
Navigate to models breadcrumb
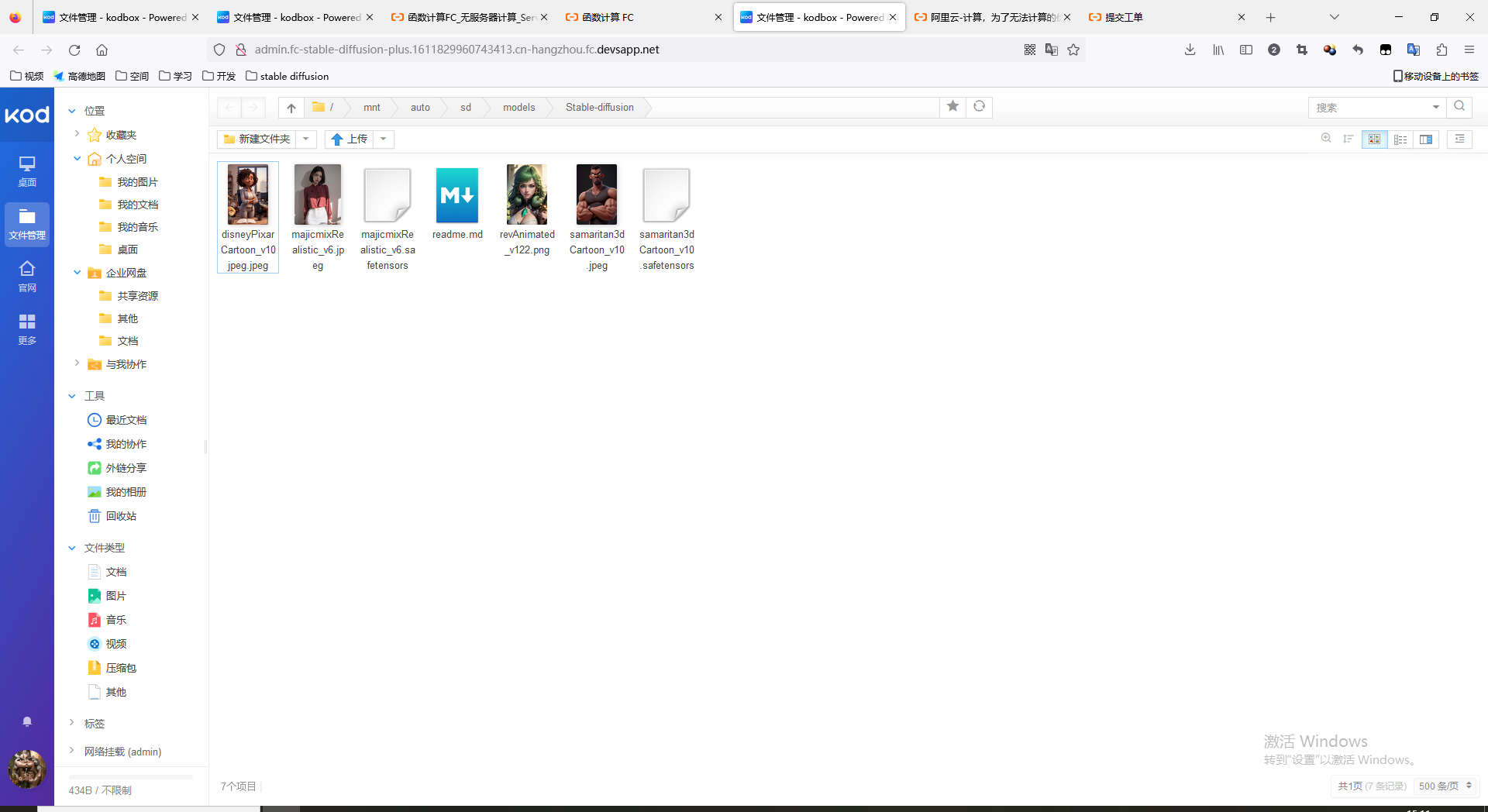click(x=518, y=108)
